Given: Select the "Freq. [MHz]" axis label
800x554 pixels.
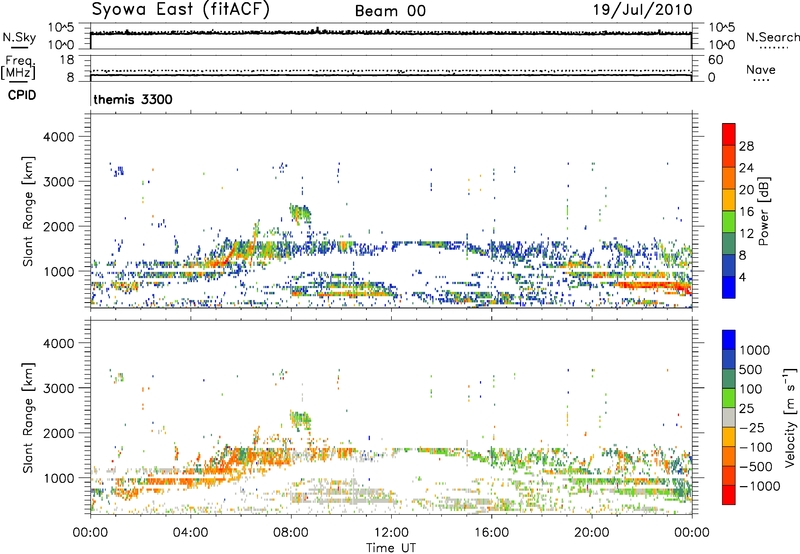Looking at the screenshot, I should pyautogui.click(x=19, y=67).
